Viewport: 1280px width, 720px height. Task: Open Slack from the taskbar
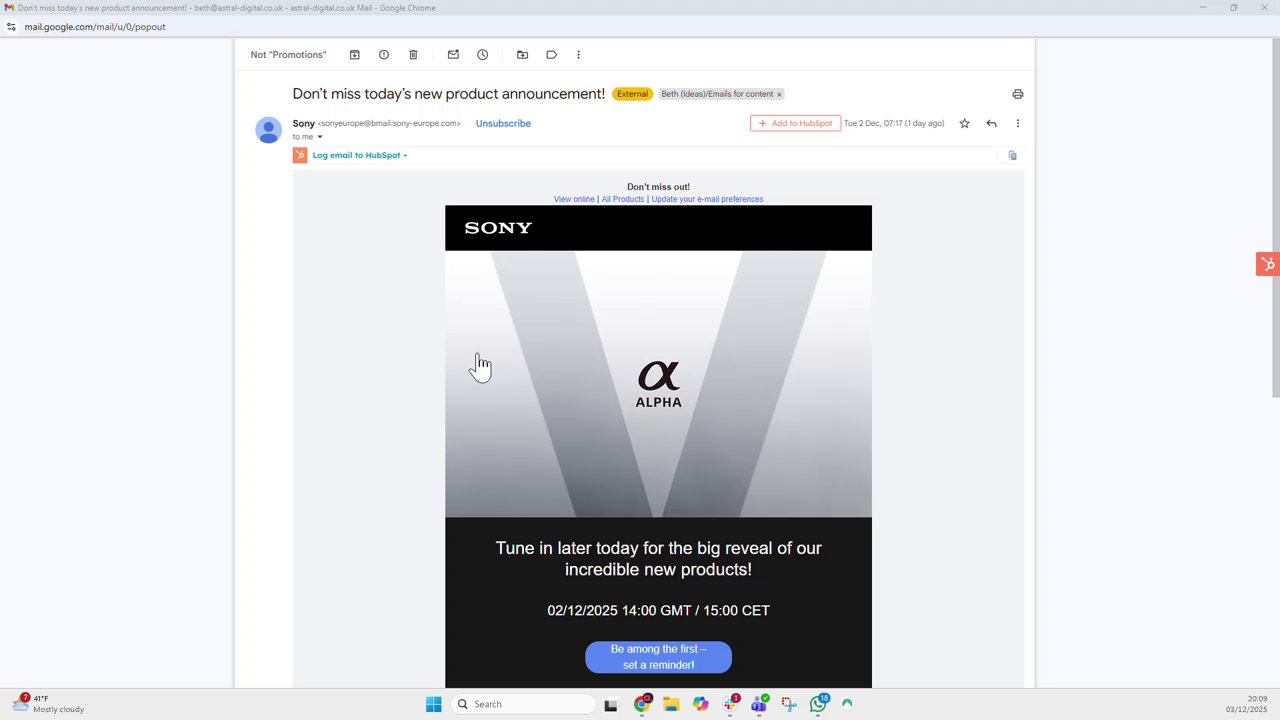click(x=730, y=704)
